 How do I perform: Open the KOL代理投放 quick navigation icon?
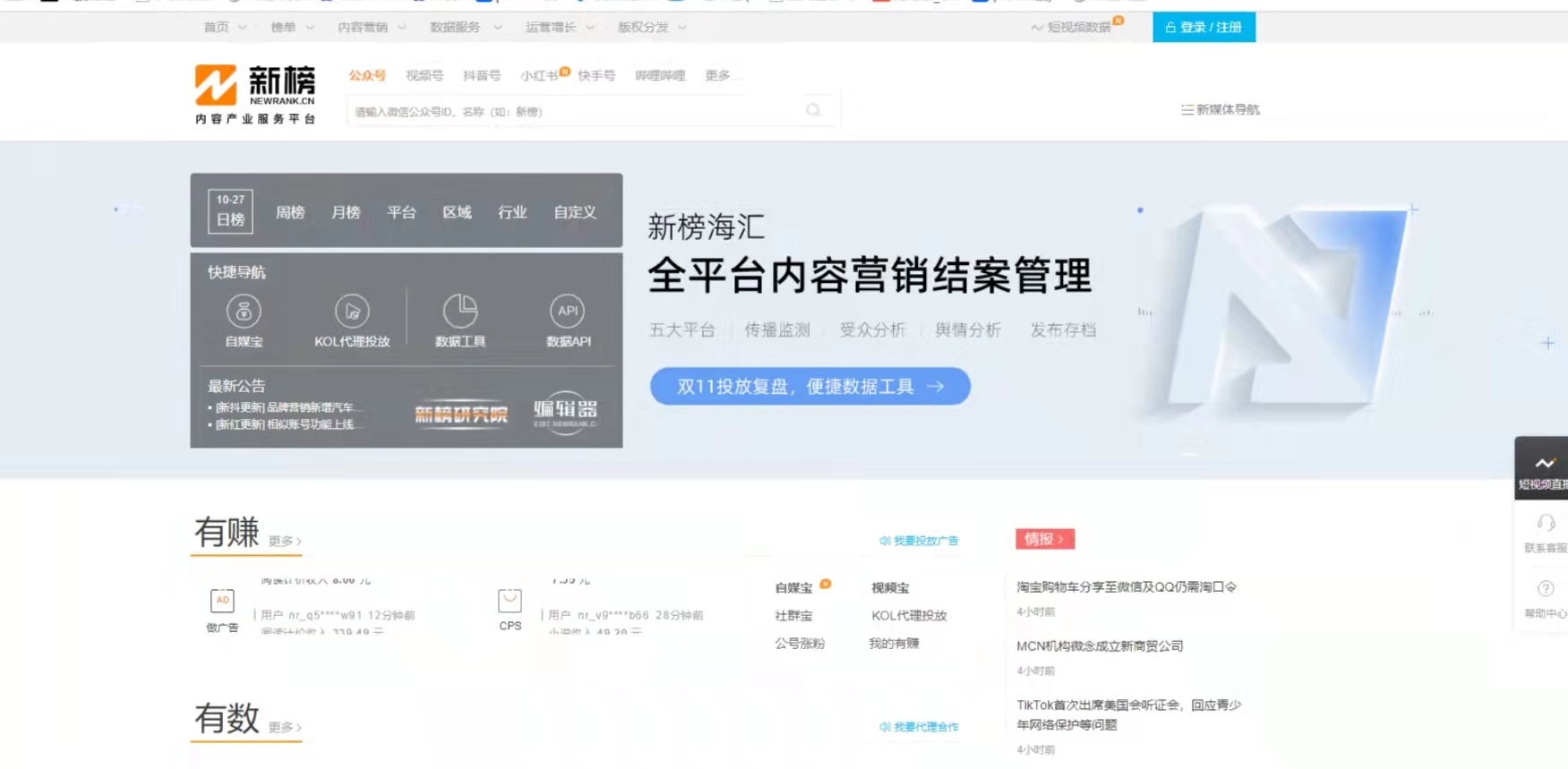coord(352,312)
